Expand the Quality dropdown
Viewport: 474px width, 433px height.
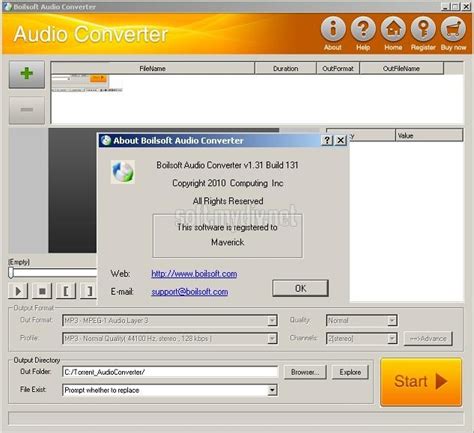[x=392, y=321]
